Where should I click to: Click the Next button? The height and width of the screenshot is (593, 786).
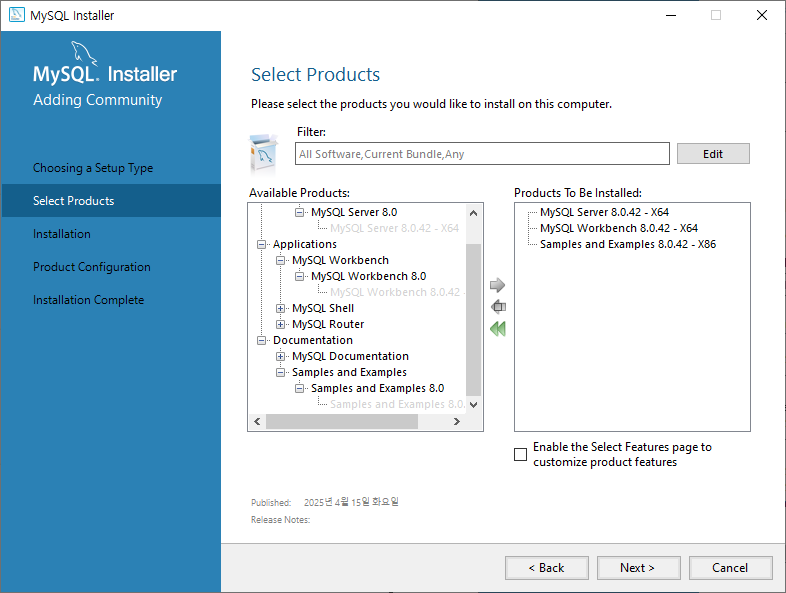pyautogui.click(x=638, y=568)
